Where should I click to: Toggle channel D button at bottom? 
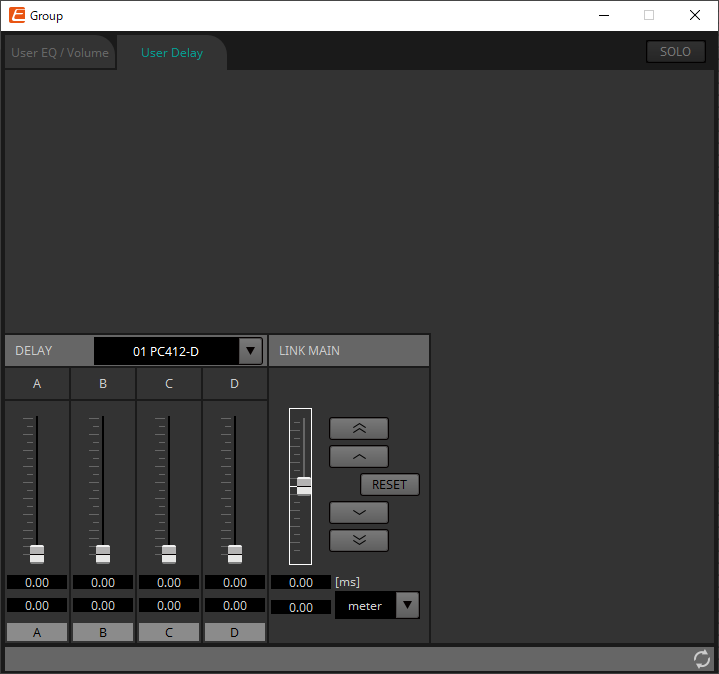tap(235, 632)
